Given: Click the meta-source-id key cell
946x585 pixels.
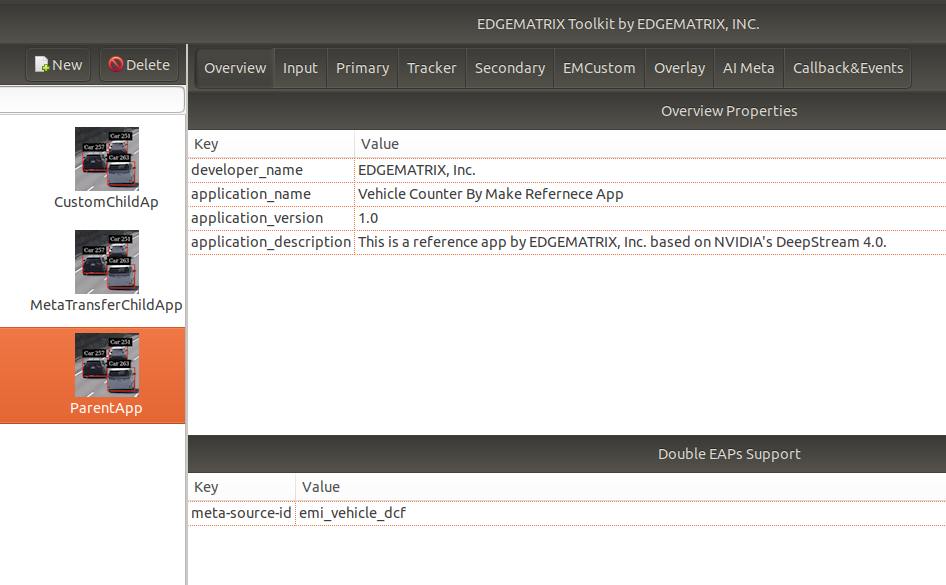Looking at the screenshot, I should click(242, 513).
